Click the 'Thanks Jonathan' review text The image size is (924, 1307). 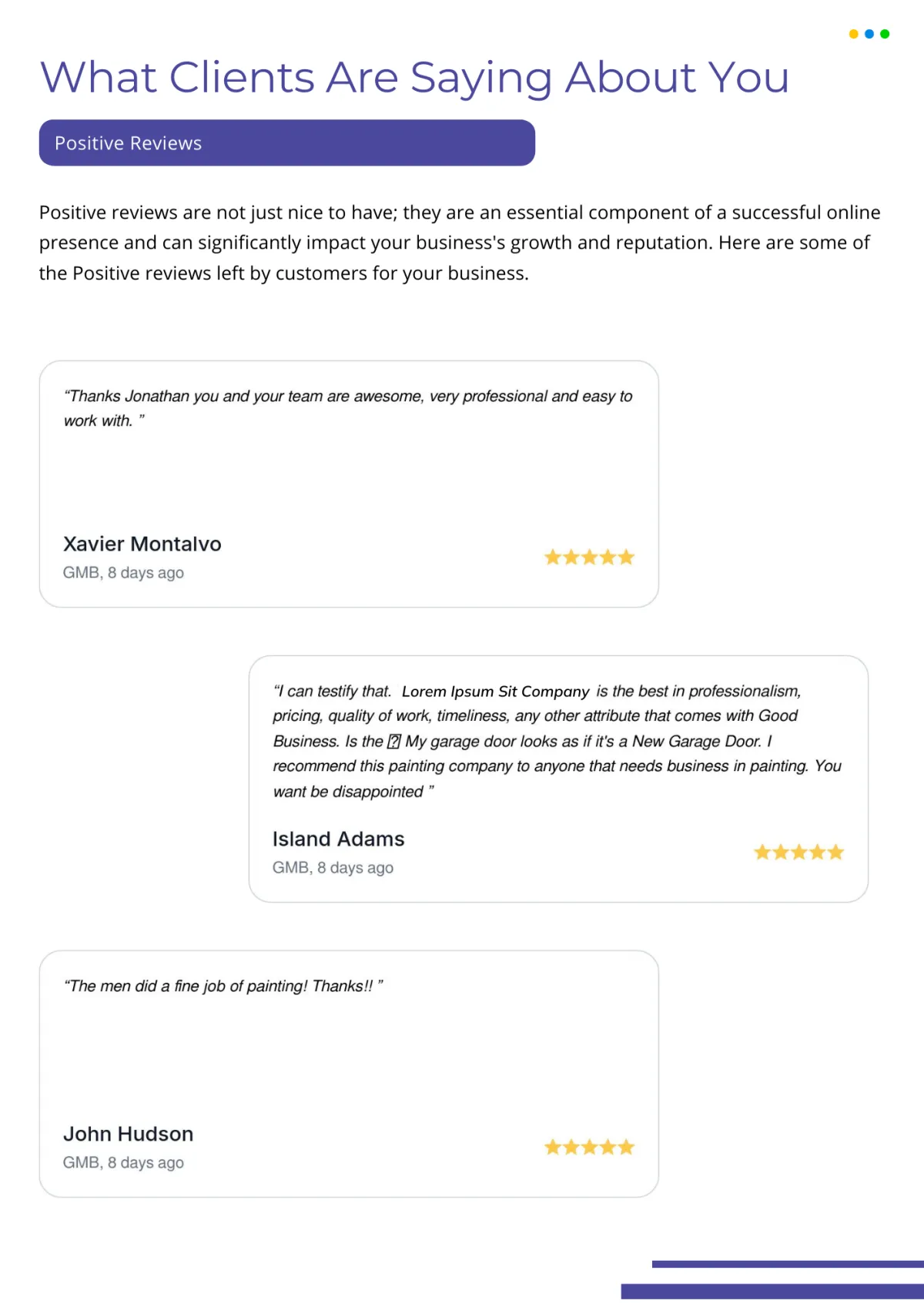[348, 408]
